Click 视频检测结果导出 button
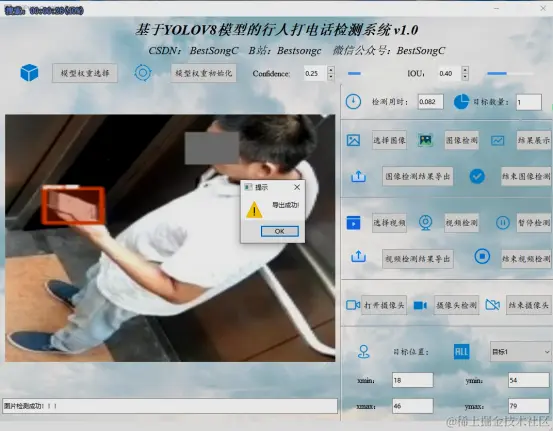The height and width of the screenshot is (432, 554). (x=418, y=259)
